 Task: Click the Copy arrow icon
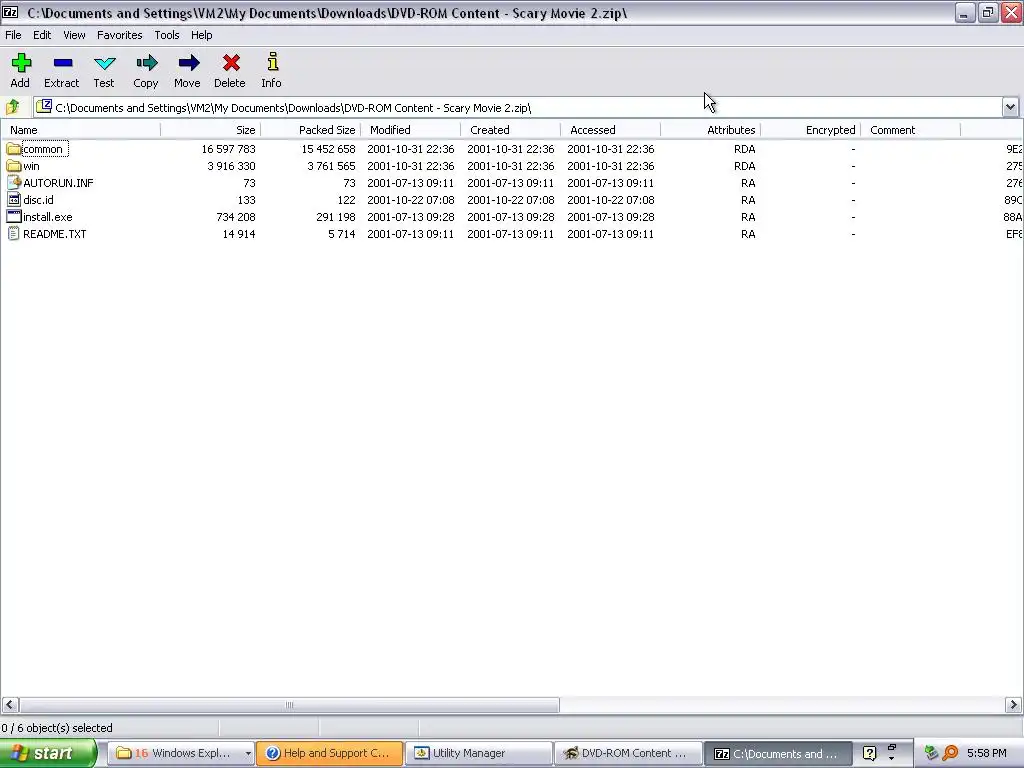point(147,63)
